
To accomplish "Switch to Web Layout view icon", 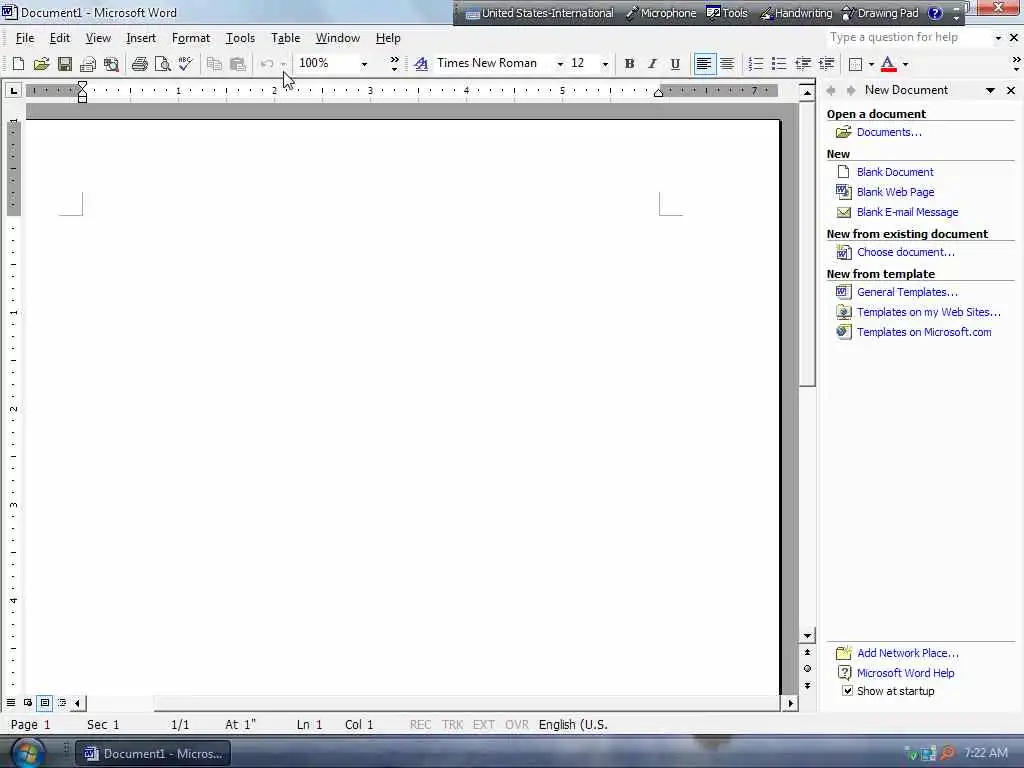I will pyautogui.click(x=28, y=703).
